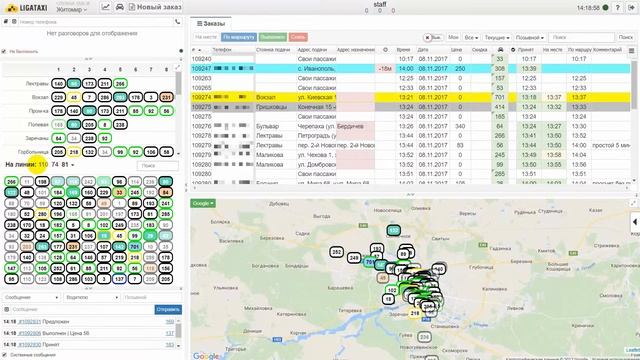Select driver 229 on Вокзал stand
Image resolution: width=640 pixels, height=360 pixels.
point(58,97)
